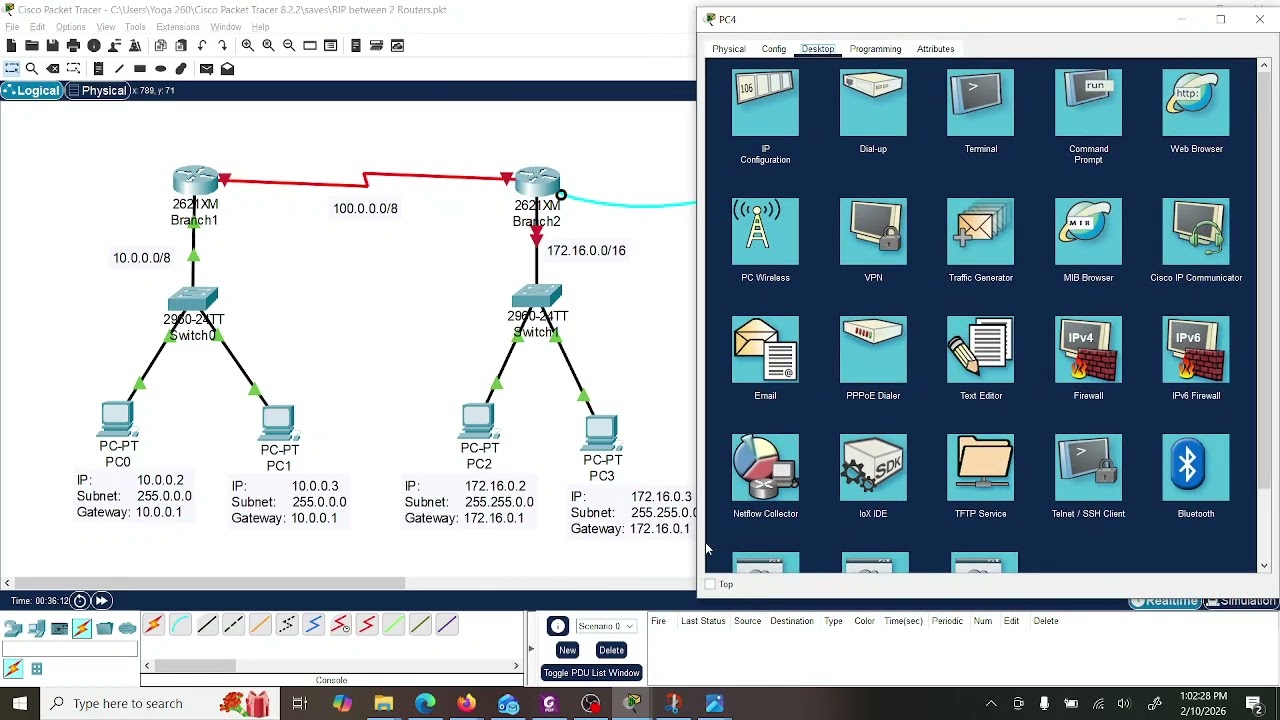Select the Desktop tab in PC4
This screenshot has height=720, width=1280.
(x=817, y=49)
